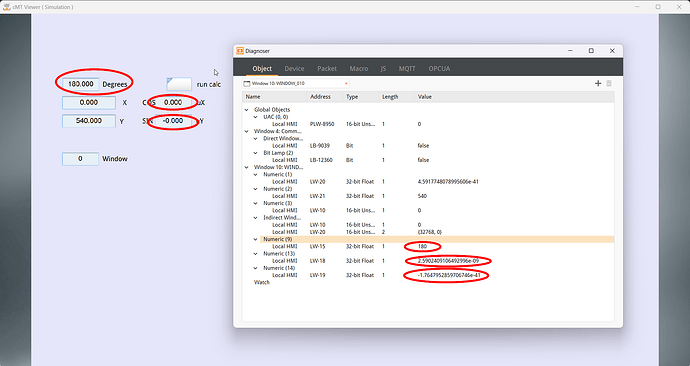Add a watch item with plus icon
Viewport: 690px width, 366px height.
598,83
